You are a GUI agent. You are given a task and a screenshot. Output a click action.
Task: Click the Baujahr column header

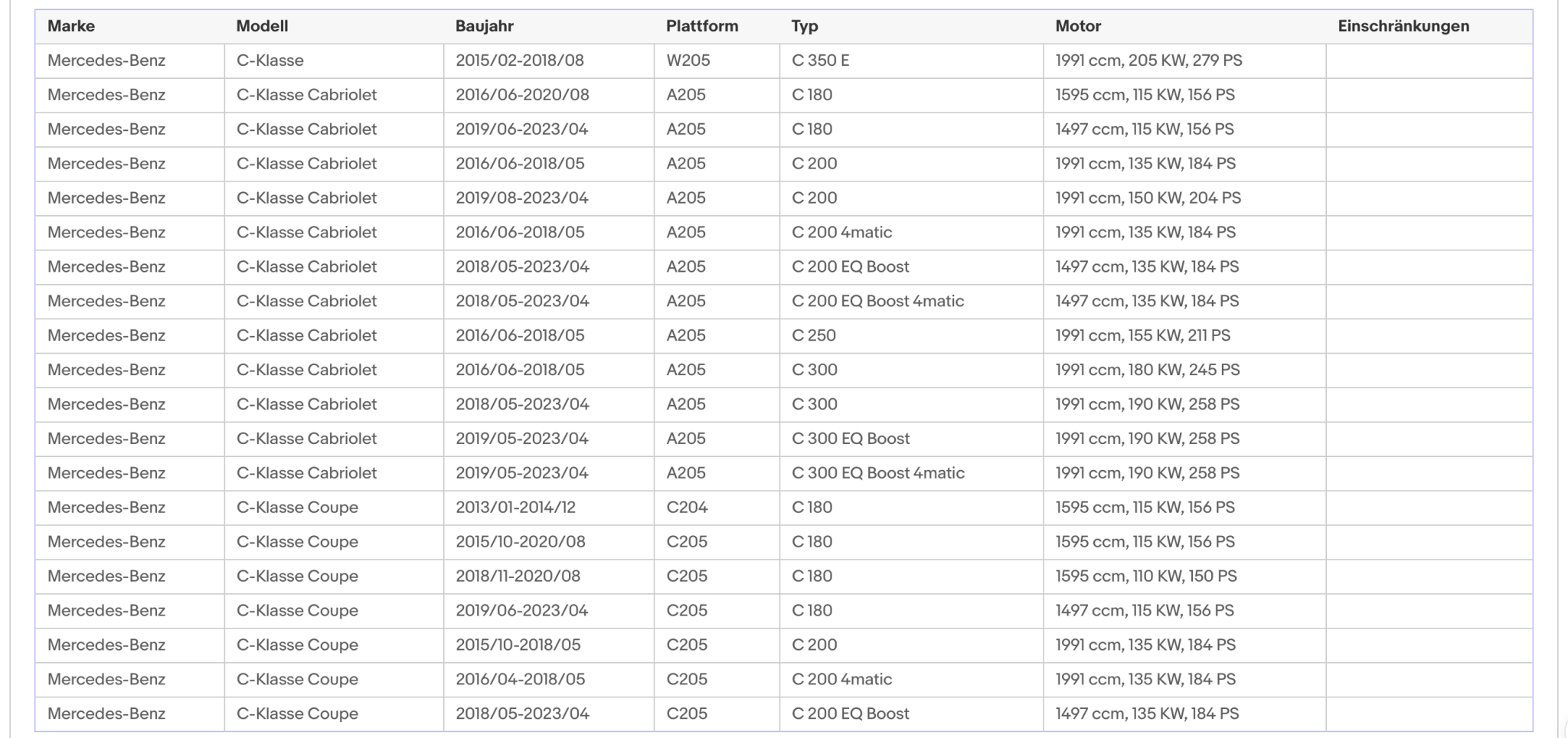coord(548,26)
